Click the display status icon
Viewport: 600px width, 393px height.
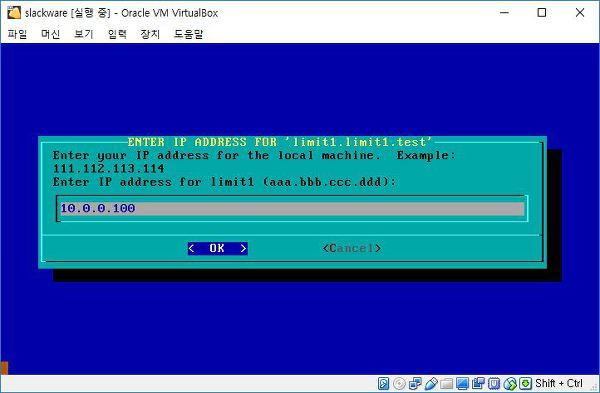pos(462,383)
